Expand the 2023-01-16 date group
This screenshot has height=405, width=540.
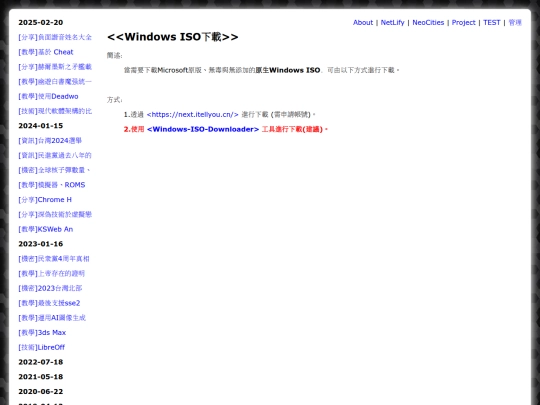tap(41, 244)
